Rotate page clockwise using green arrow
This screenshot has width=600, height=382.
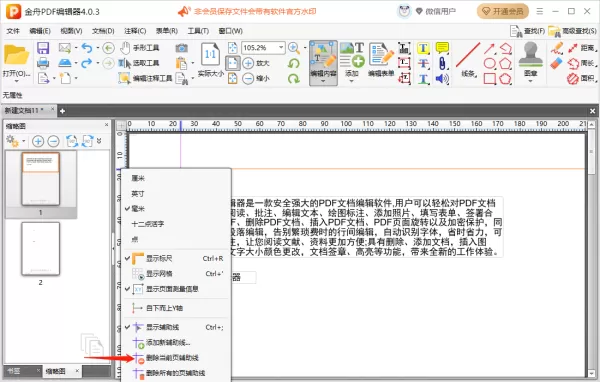click(293, 78)
